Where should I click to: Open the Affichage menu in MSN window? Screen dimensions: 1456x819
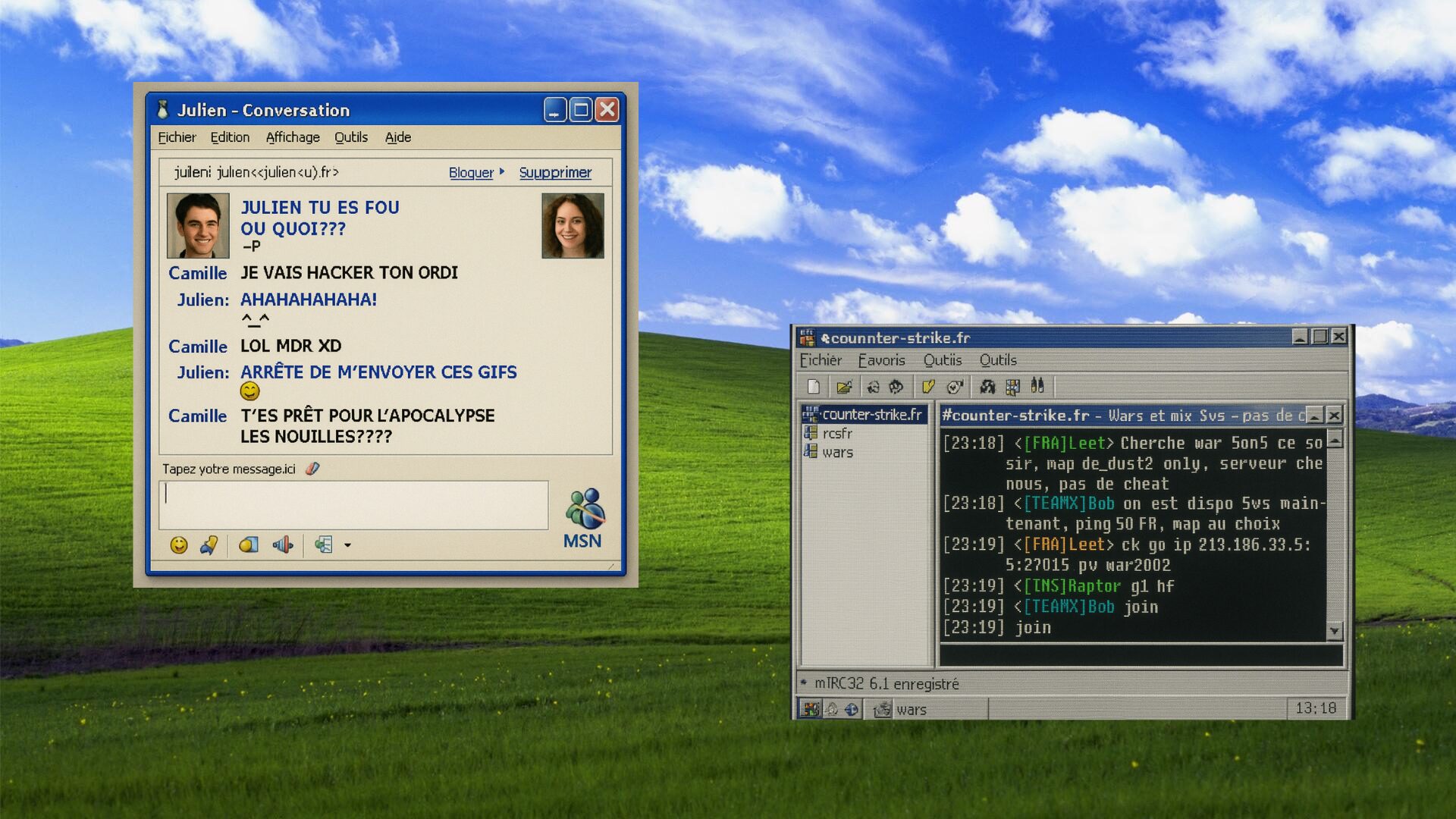(x=293, y=137)
